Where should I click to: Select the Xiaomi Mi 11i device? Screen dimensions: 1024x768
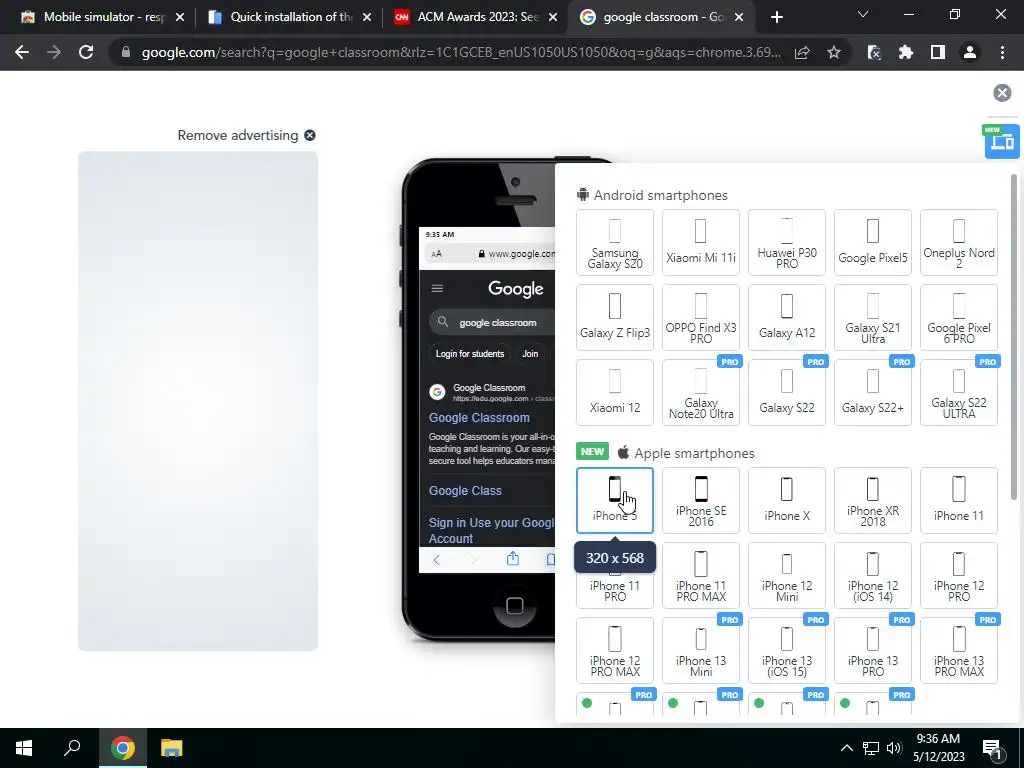click(701, 242)
